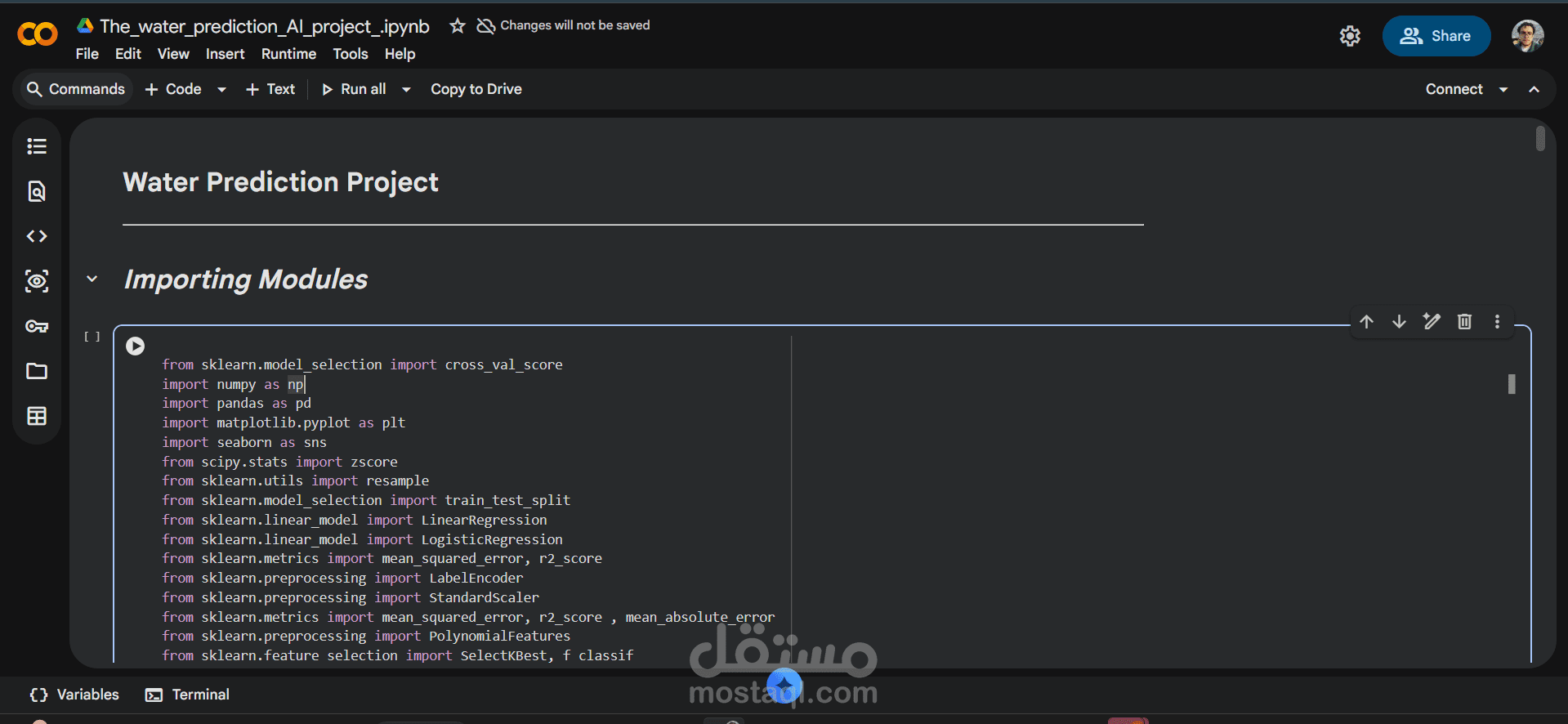Open the secrets key sidebar icon
The image size is (1568, 724).
(x=37, y=326)
